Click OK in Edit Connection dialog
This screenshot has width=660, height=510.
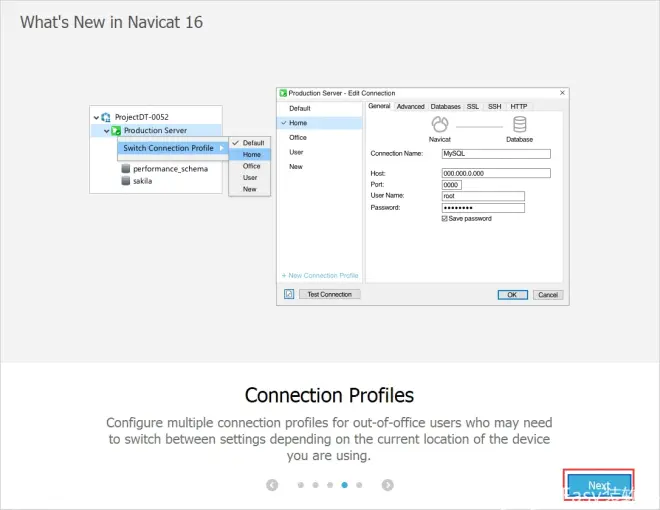click(512, 295)
